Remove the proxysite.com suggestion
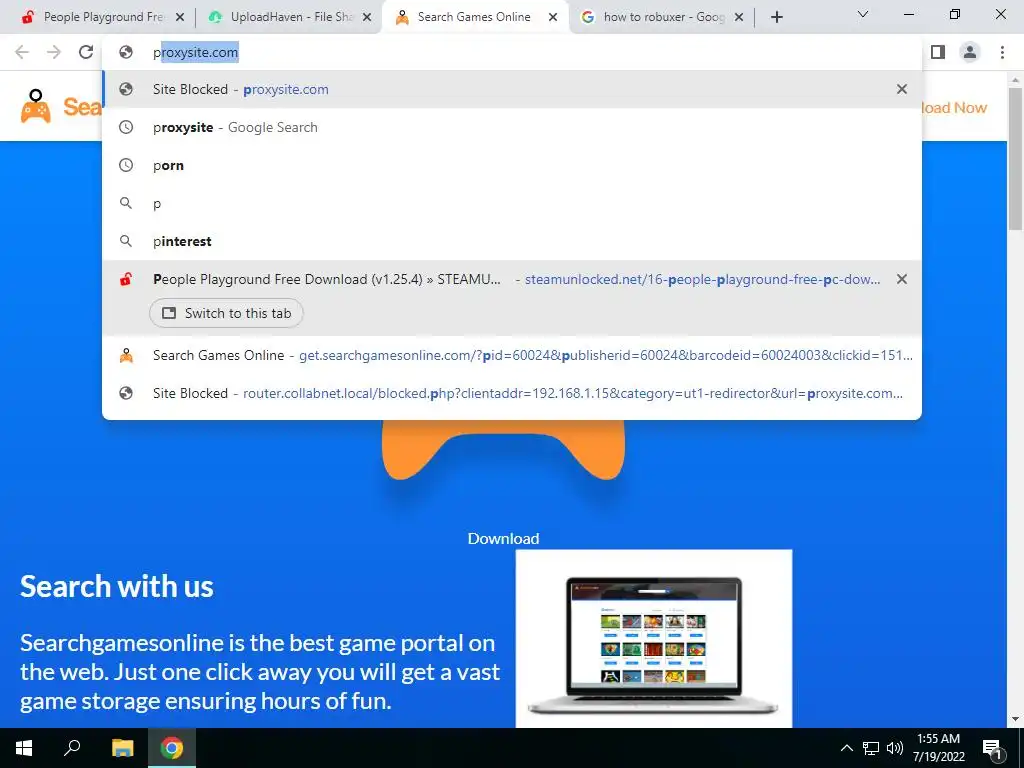Screen dimensions: 1024x768 point(902,89)
